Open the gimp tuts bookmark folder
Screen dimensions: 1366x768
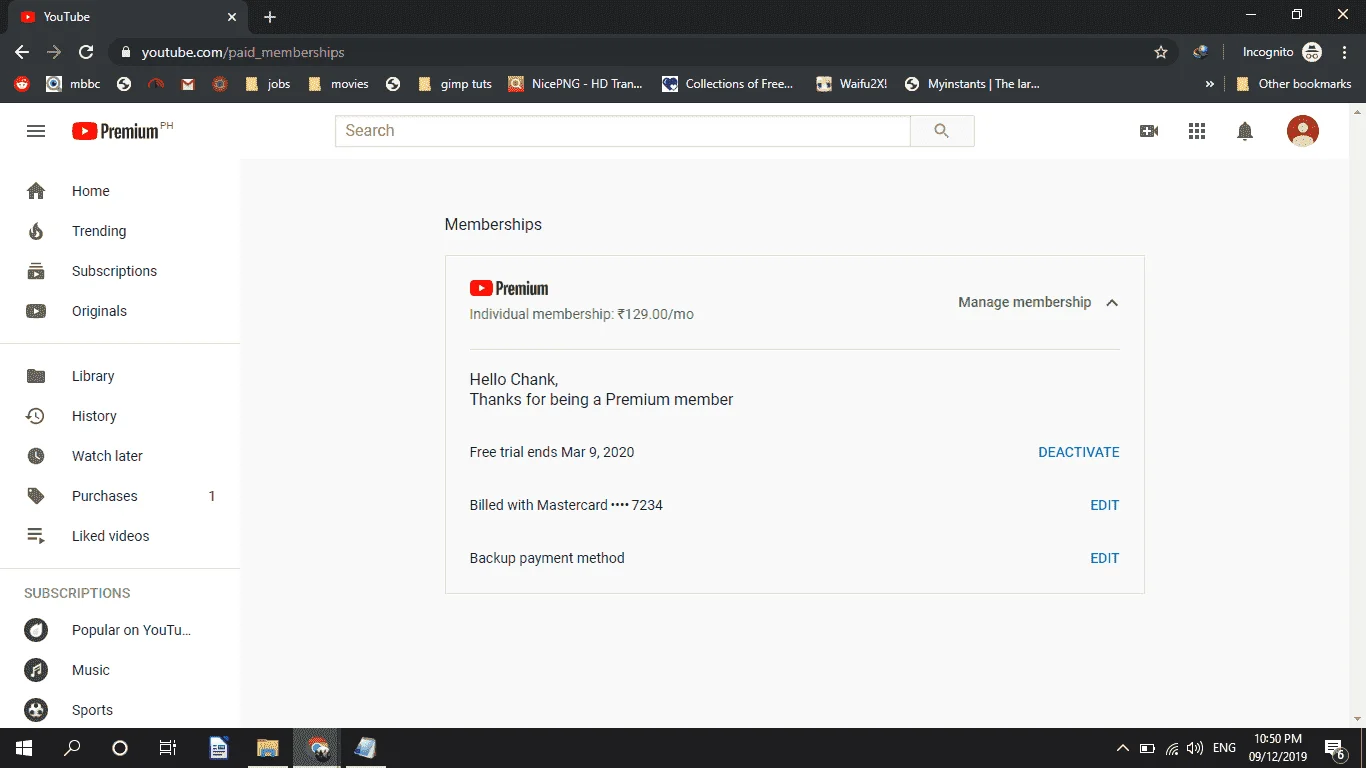click(454, 84)
